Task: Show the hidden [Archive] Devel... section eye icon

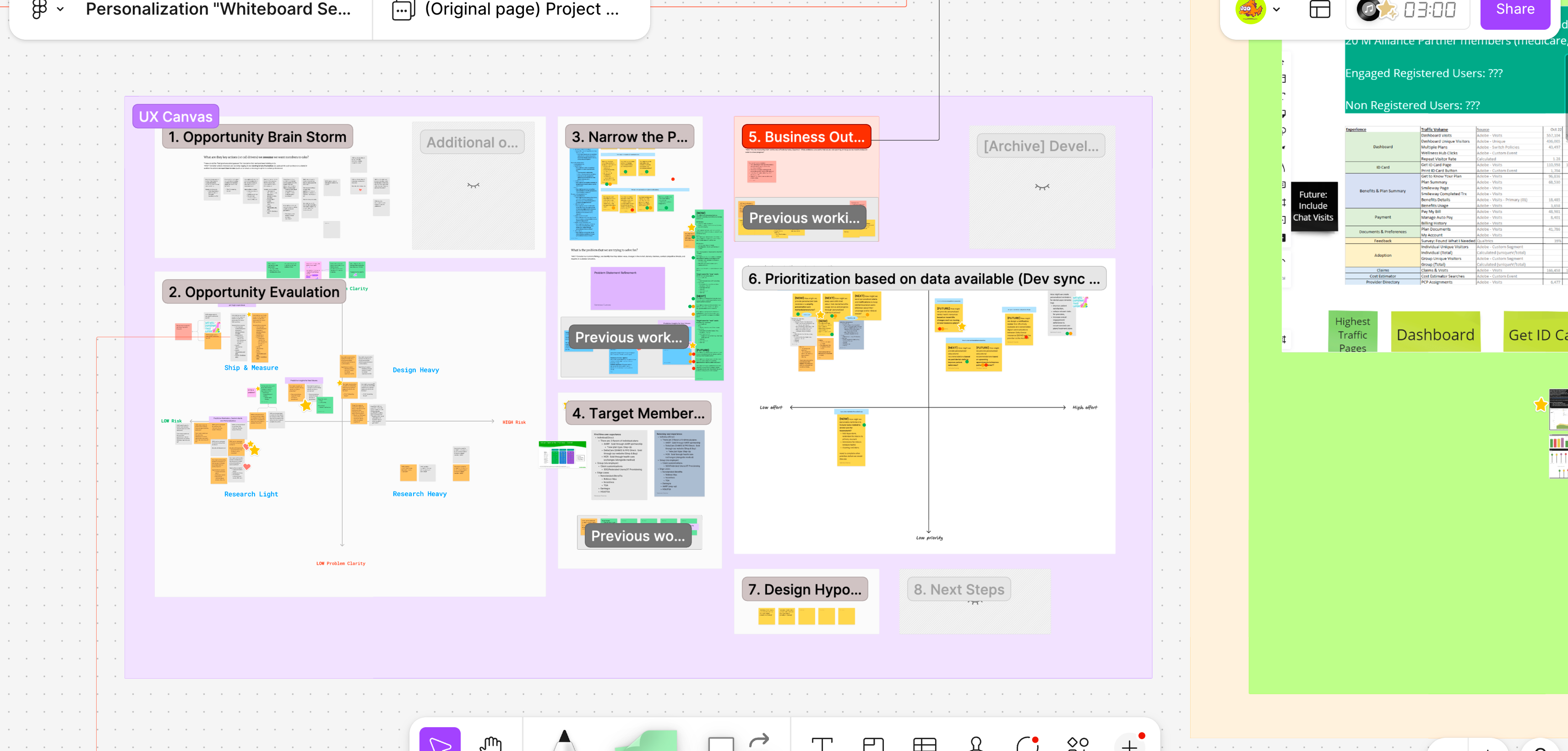Action: click(1041, 187)
